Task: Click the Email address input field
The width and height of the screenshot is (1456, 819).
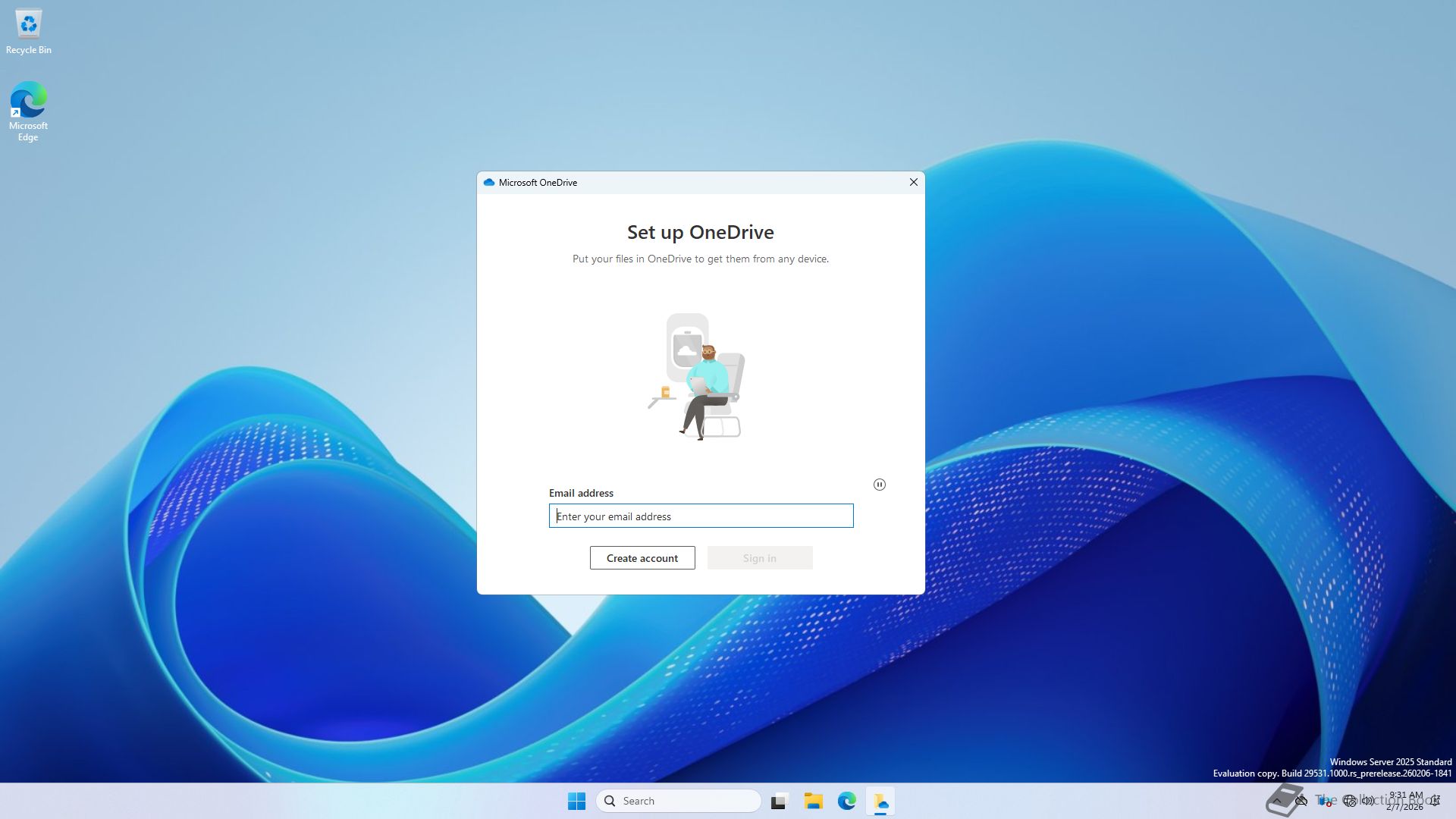Action: tap(701, 516)
